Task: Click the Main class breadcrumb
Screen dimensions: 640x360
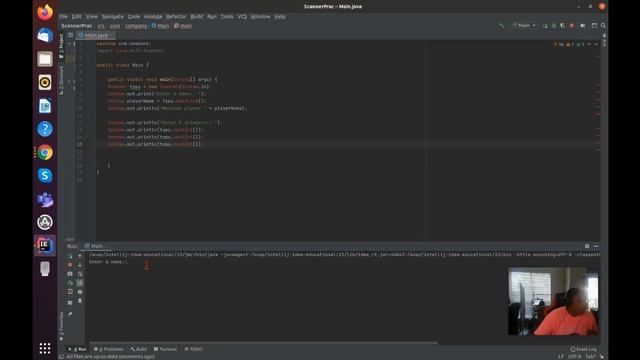Action: [x=160, y=26]
